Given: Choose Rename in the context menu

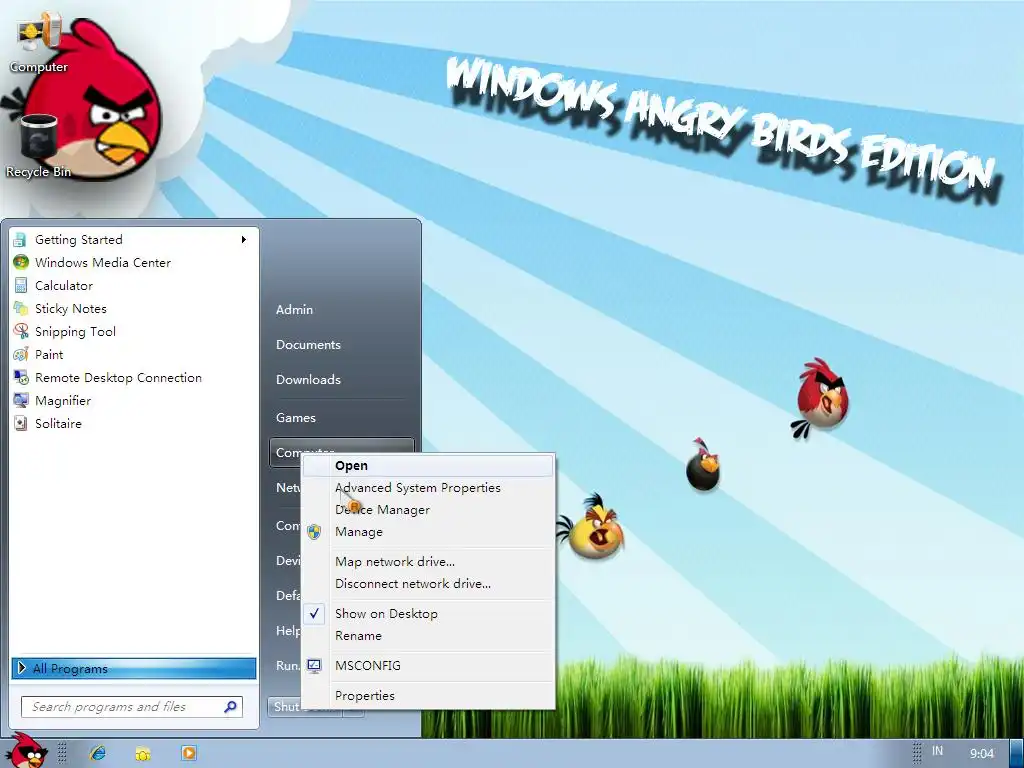Looking at the screenshot, I should [428, 635].
